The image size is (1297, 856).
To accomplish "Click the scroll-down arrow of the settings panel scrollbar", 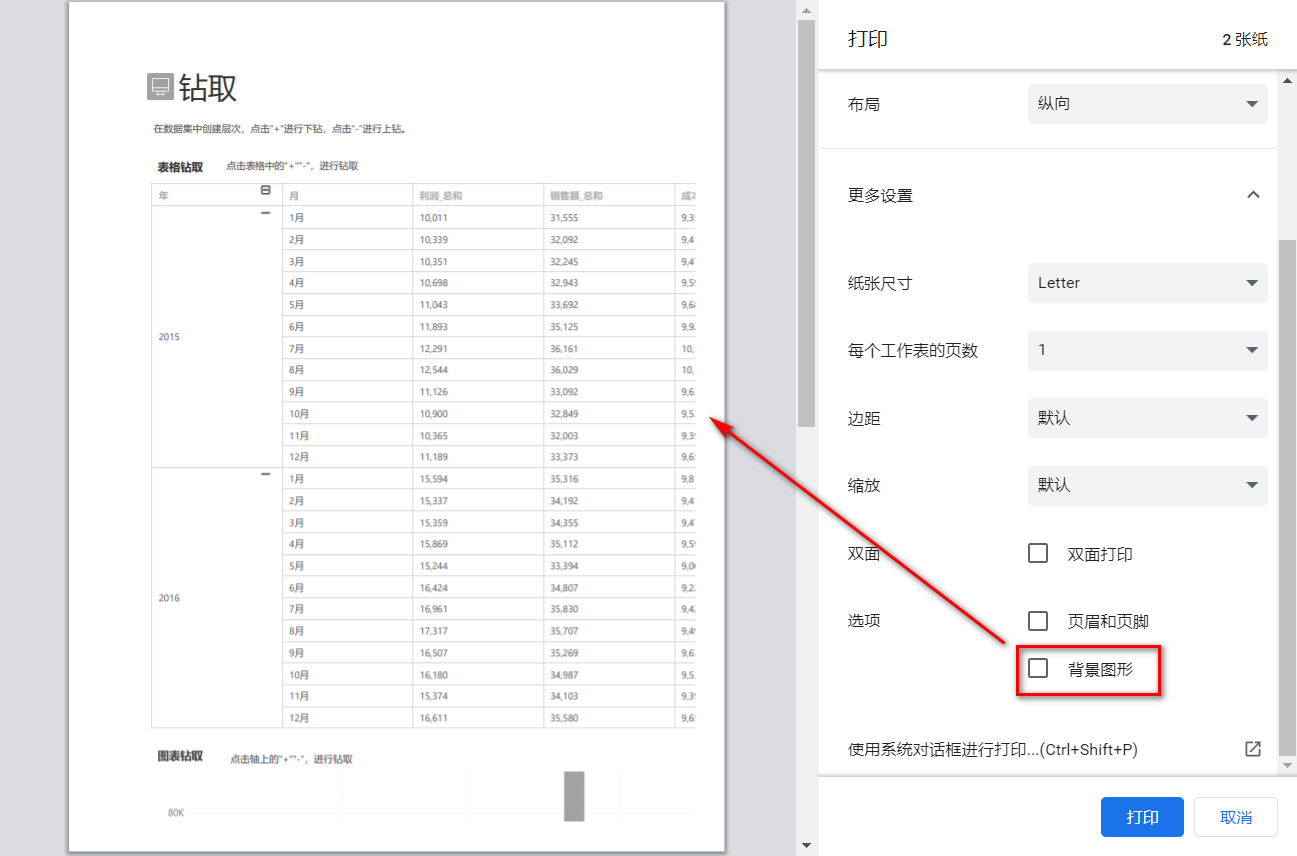I will [1288, 764].
